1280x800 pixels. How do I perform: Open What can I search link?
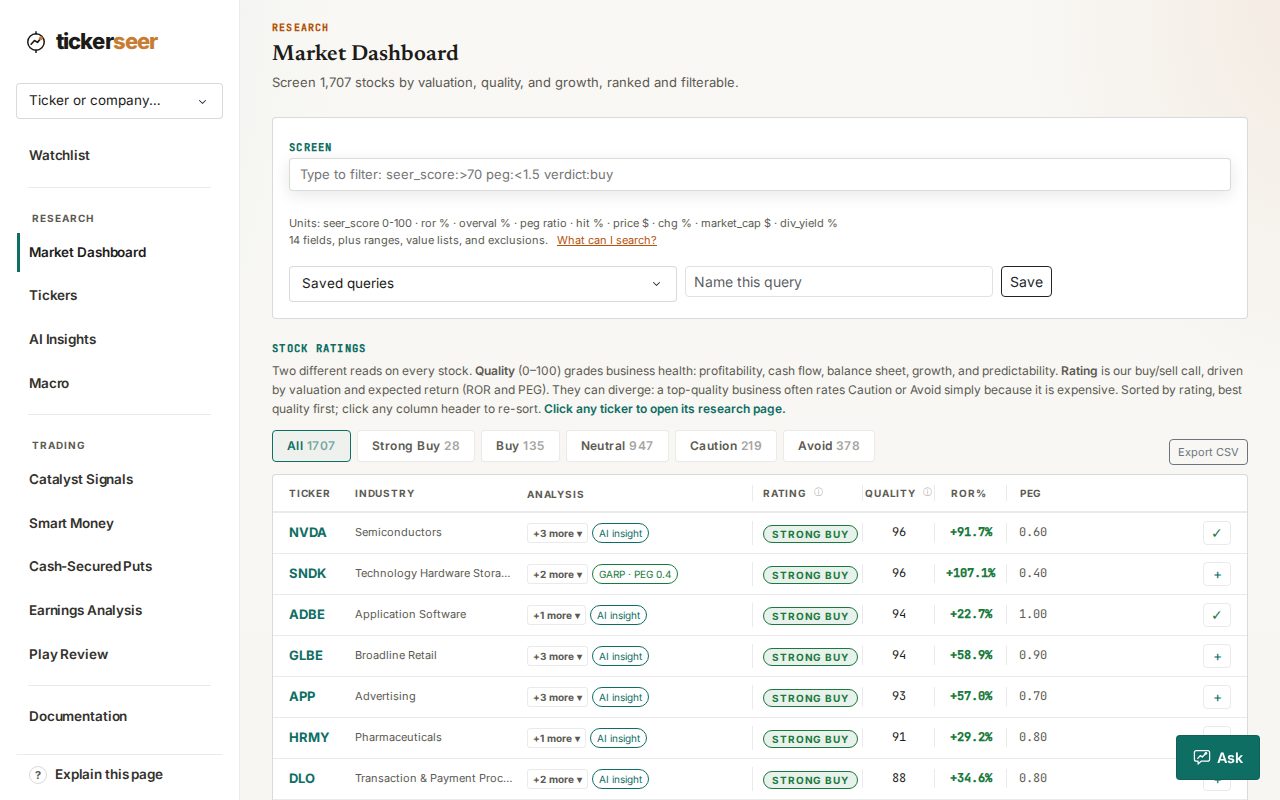pyautogui.click(x=607, y=240)
